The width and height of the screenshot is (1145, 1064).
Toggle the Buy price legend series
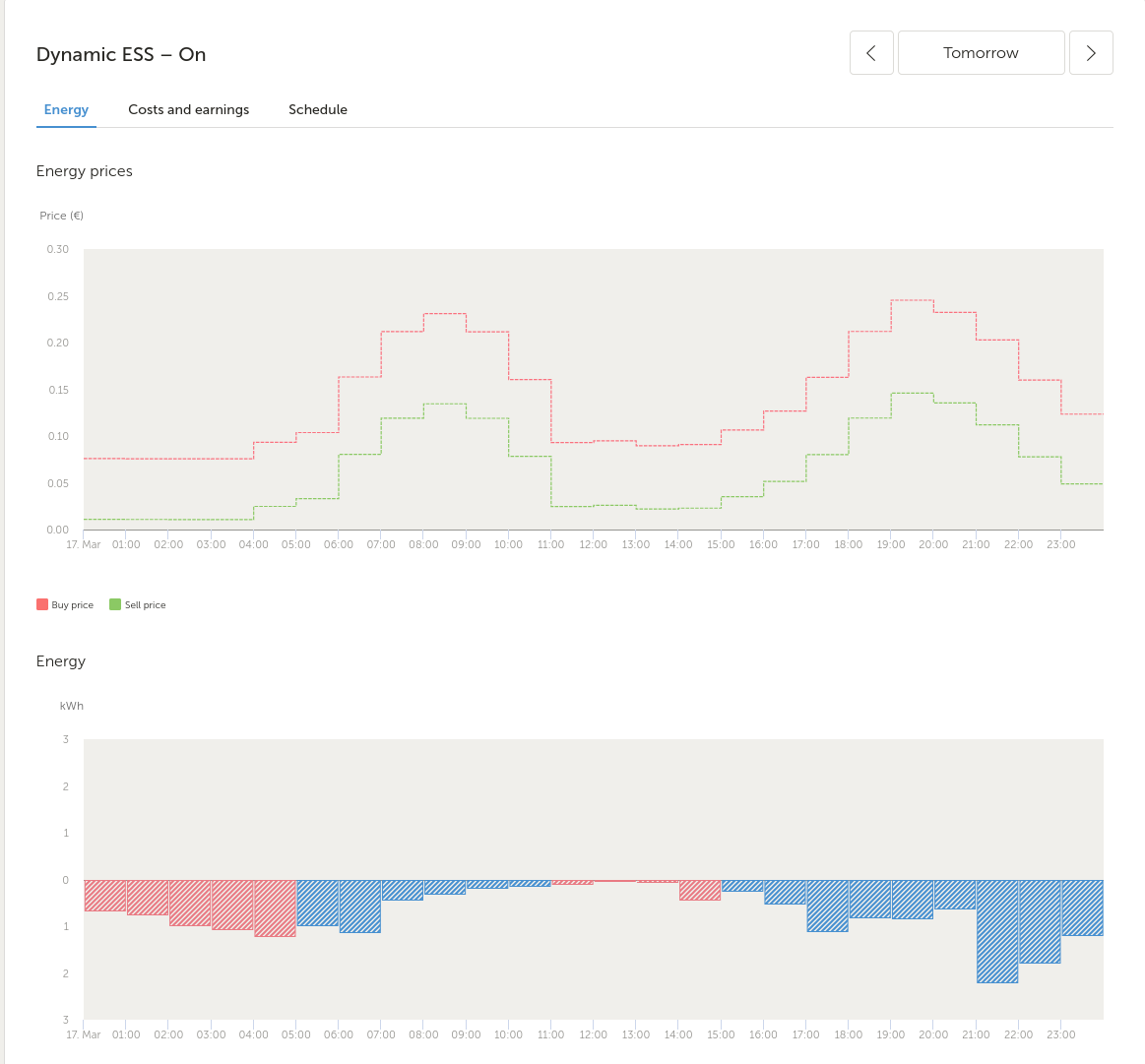click(65, 604)
